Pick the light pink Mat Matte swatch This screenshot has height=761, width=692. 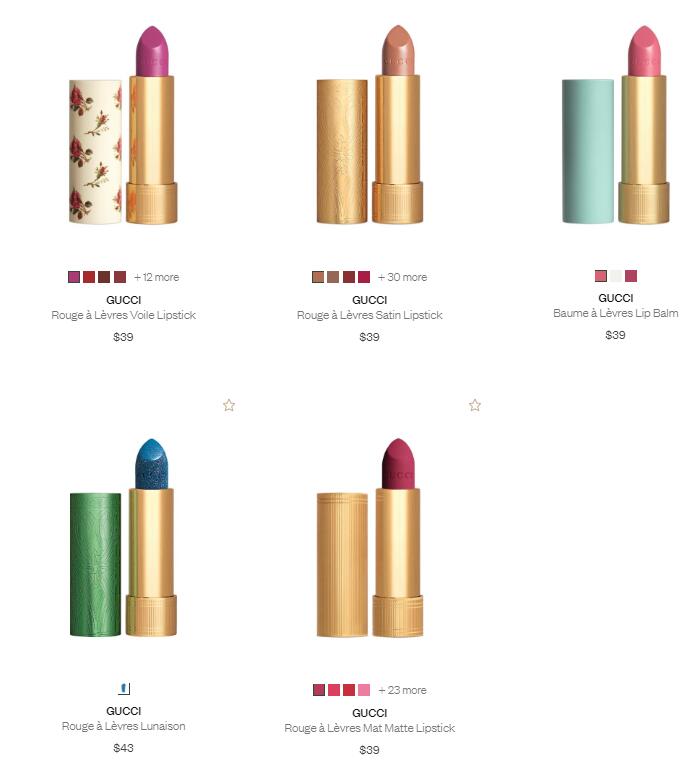click(x=364, y=690)
